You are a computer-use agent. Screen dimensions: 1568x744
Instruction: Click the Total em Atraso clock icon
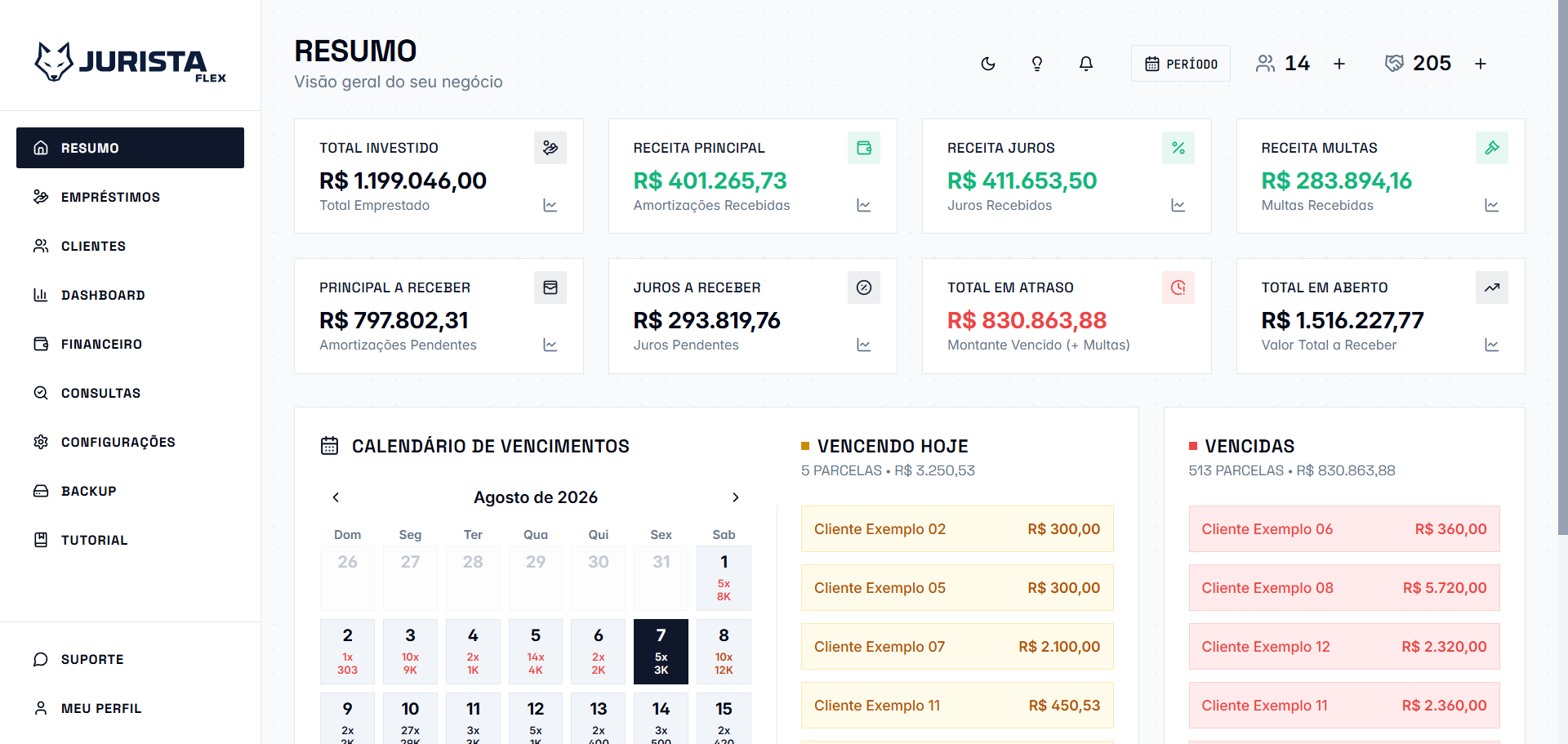tap(1178, 287)
